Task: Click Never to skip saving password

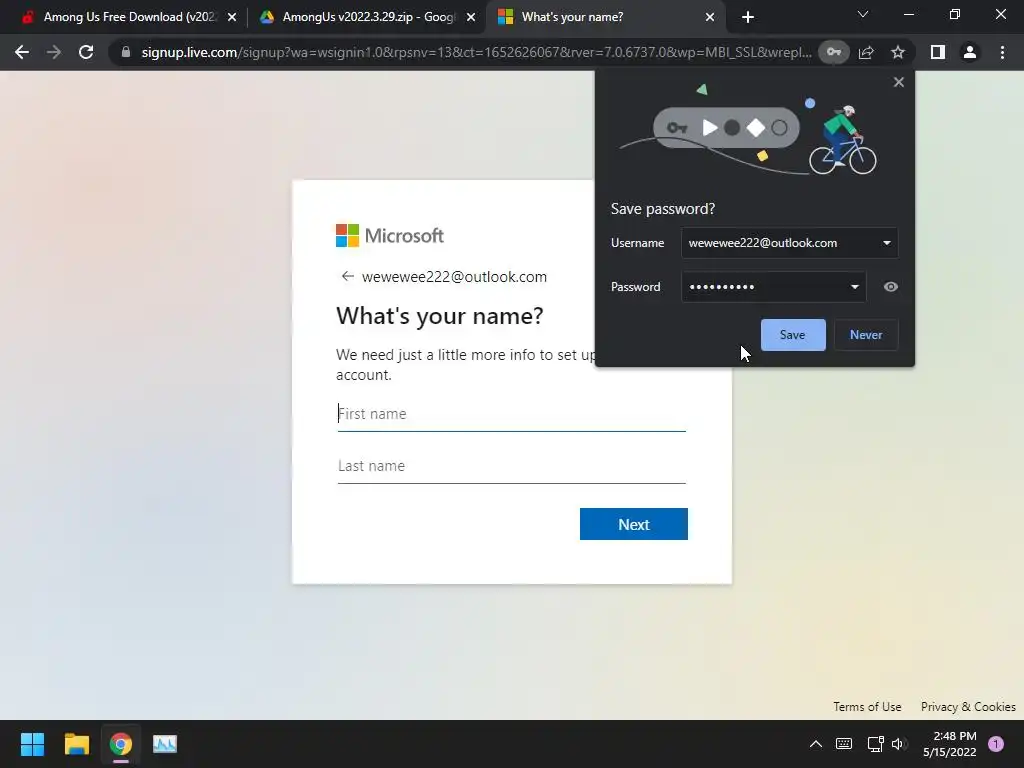Action: point(866,335)
